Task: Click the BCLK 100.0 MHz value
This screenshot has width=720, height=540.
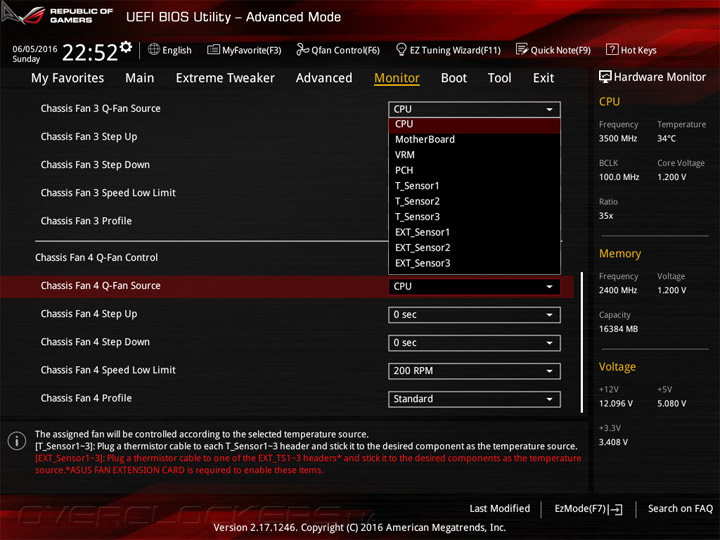Action: coord(619,177)
